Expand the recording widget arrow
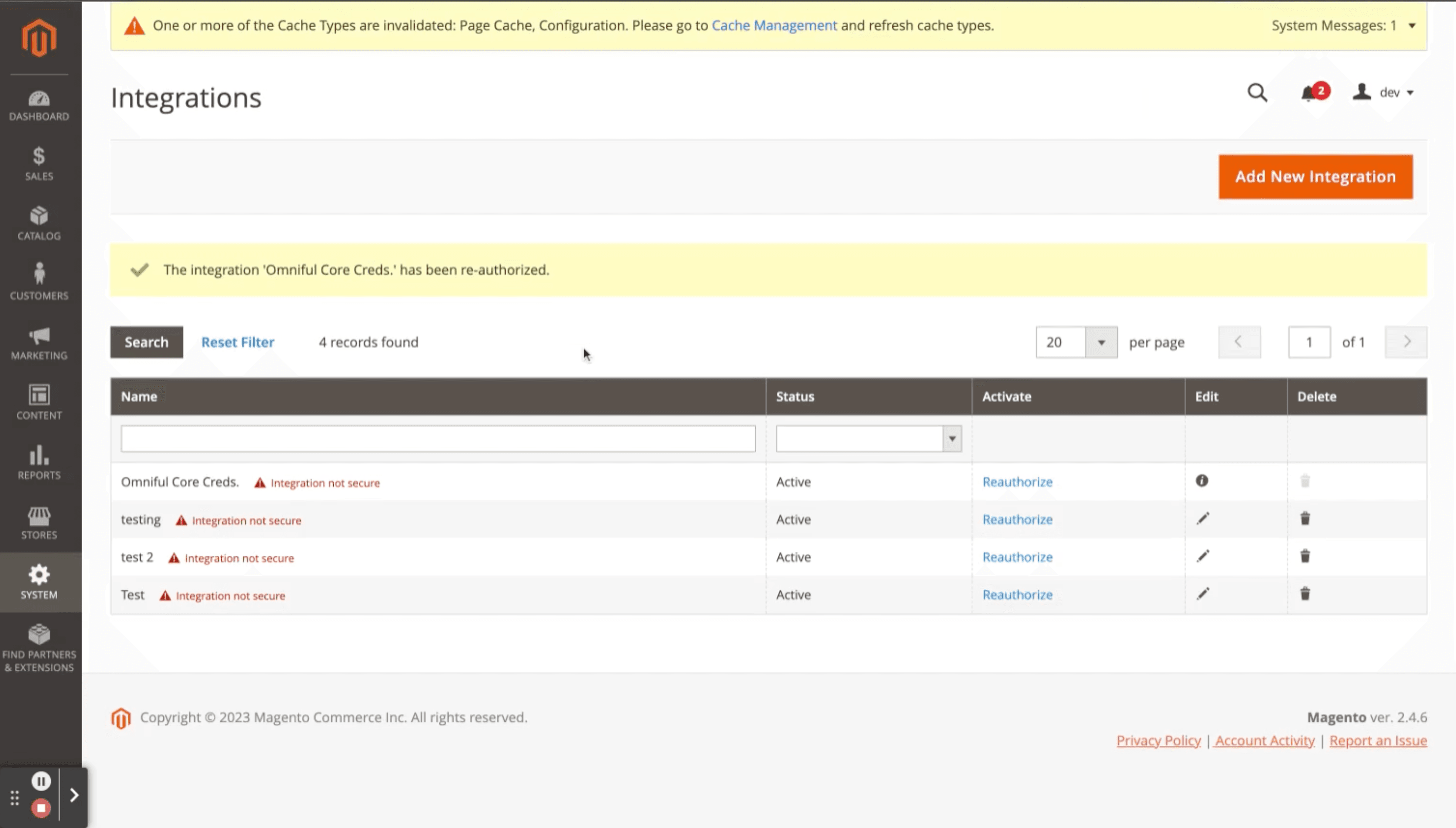Viewport: 1456px width, 828px height. click(x=74, y=795)
